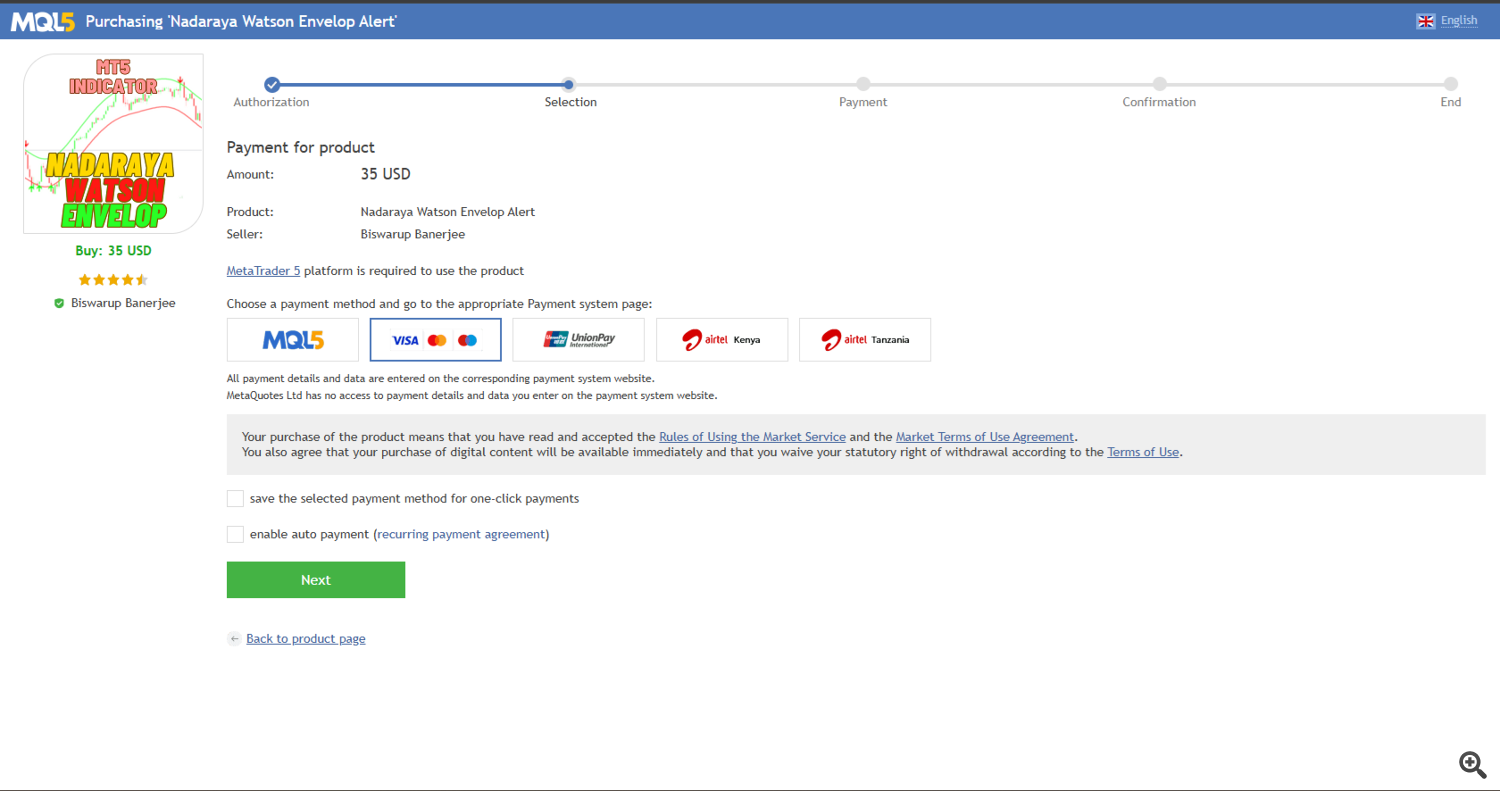Click product name Nadaraya Watson Envelop Alert
Viewport: 1500px width, 791px height.
click(x=447, y=212)
